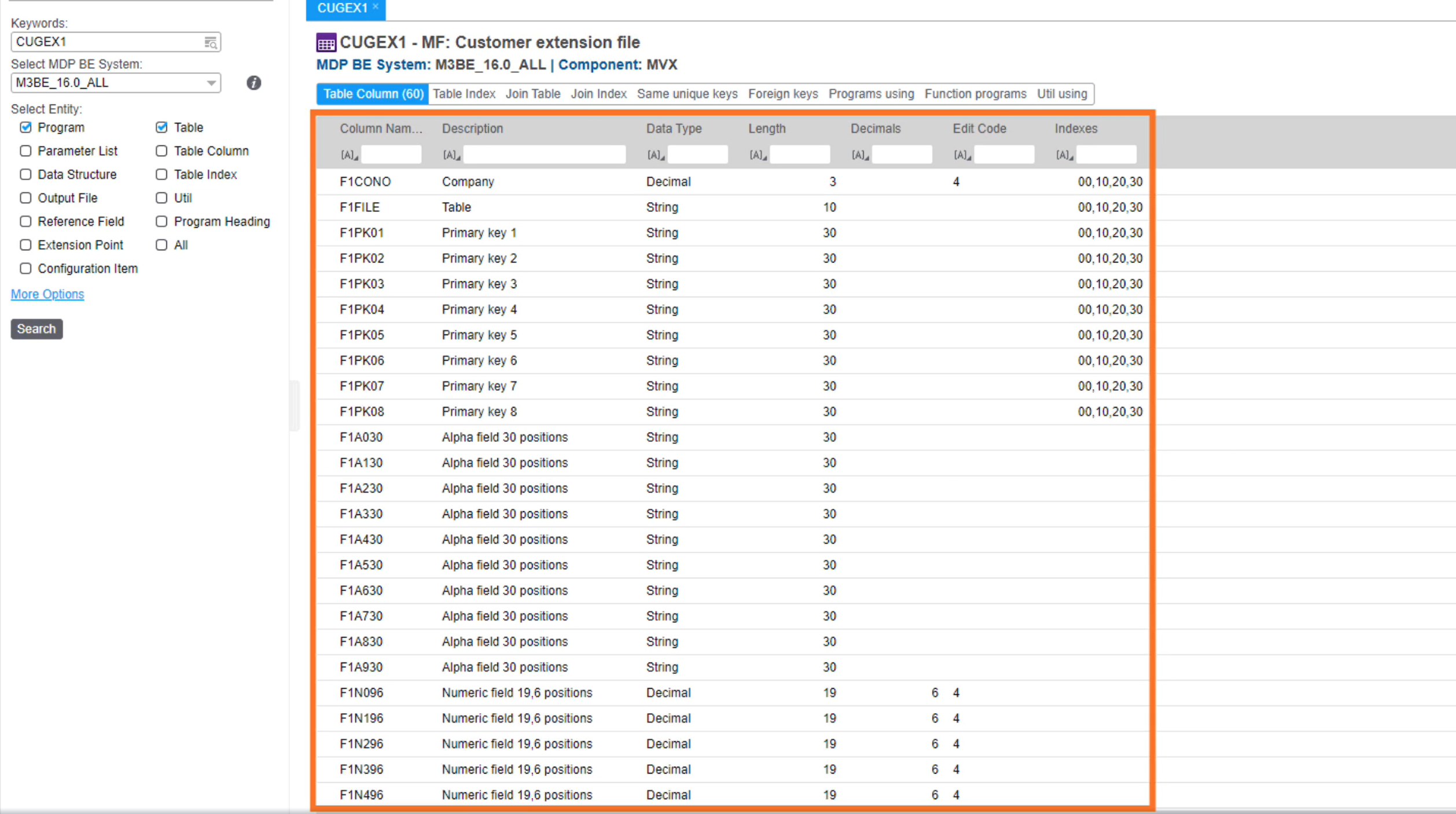
Task: Open Edit Code filter operator icon
Action: pyautogui.click(x=962, y=155)
